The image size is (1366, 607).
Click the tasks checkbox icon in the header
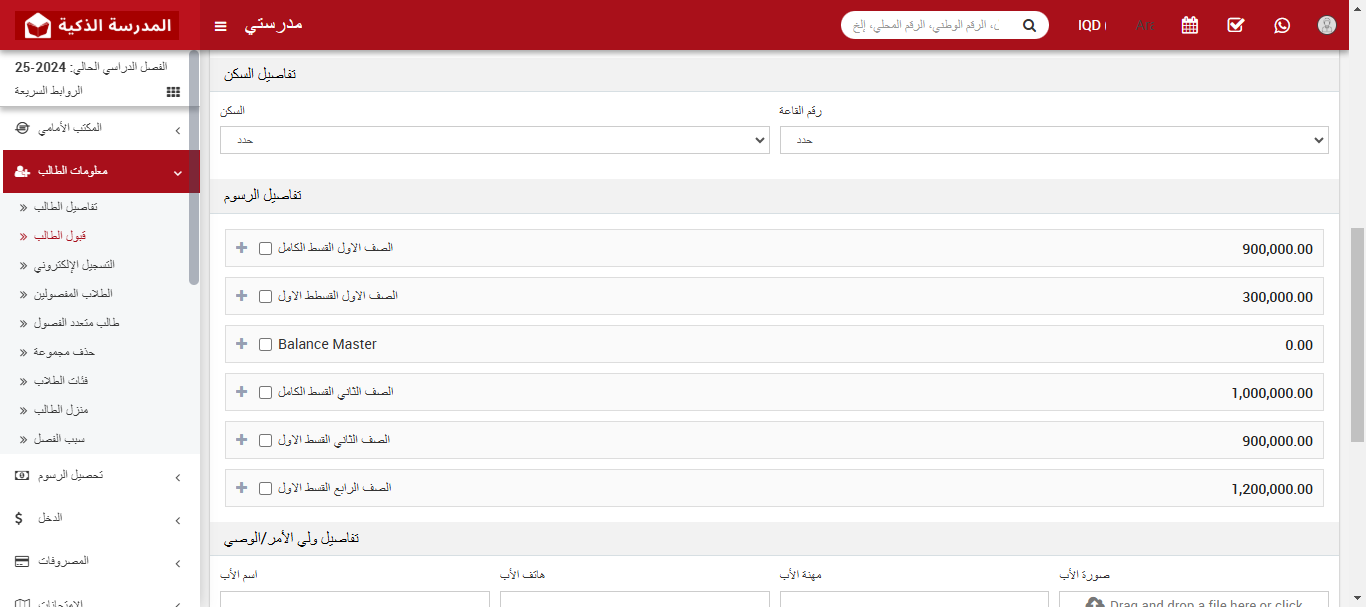[1235, 25]
